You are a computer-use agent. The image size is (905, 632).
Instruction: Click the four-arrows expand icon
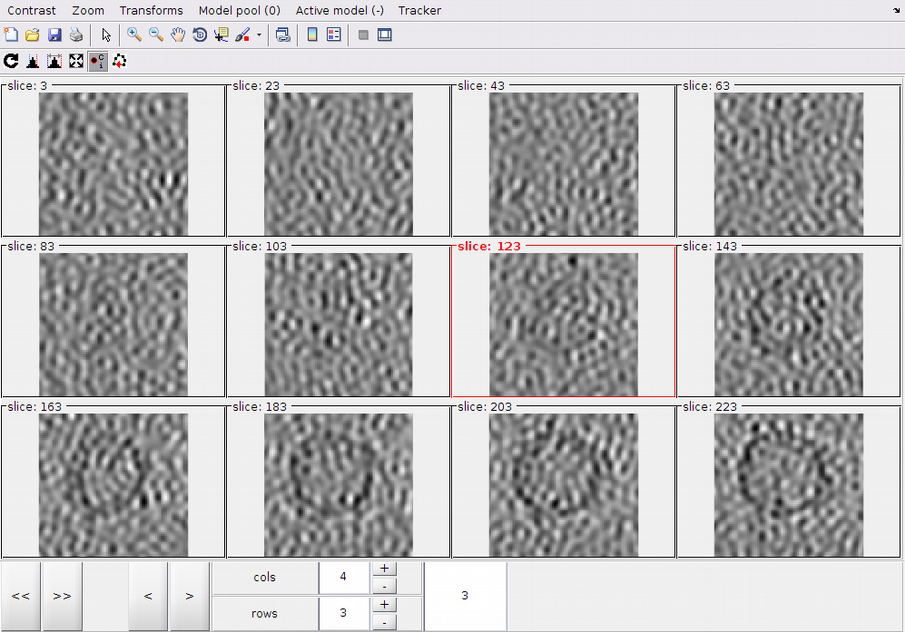point(76,61)
